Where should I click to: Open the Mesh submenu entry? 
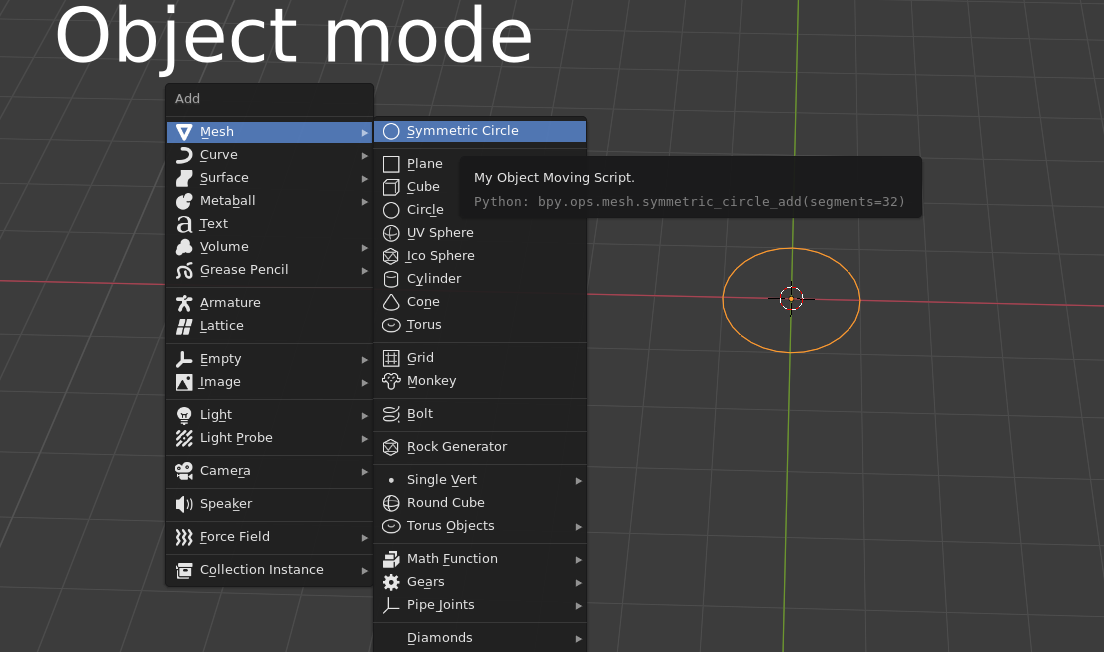point(270,132)
